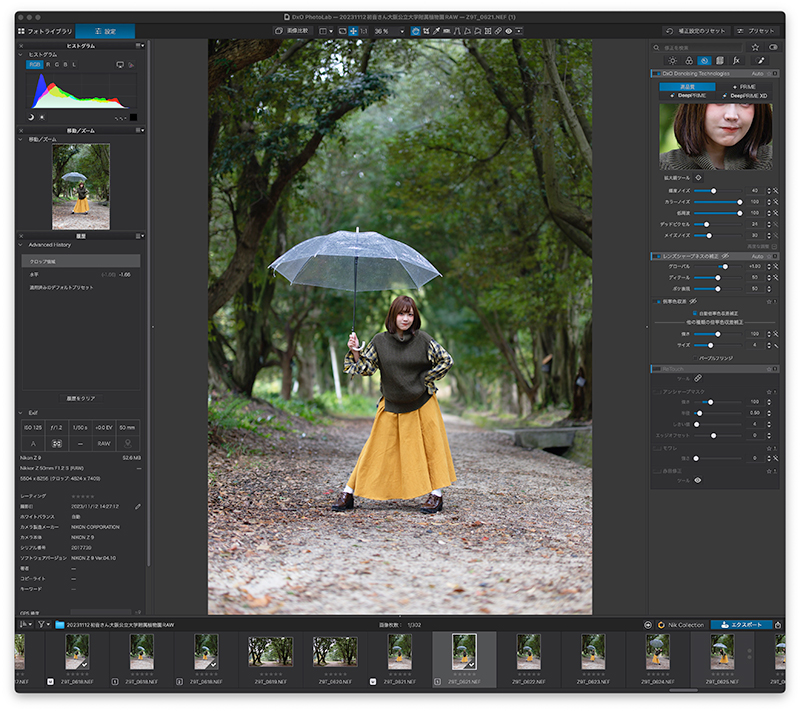Activate the crop tool in the toolbar
The height and width of the screenshot is (711, 800).
point(426,31)
